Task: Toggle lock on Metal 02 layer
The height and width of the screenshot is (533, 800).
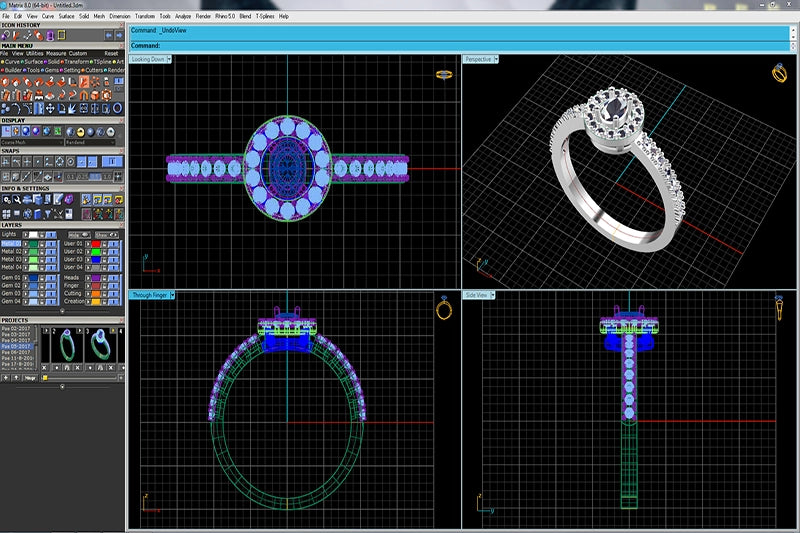Action: (x=42, y=251)
